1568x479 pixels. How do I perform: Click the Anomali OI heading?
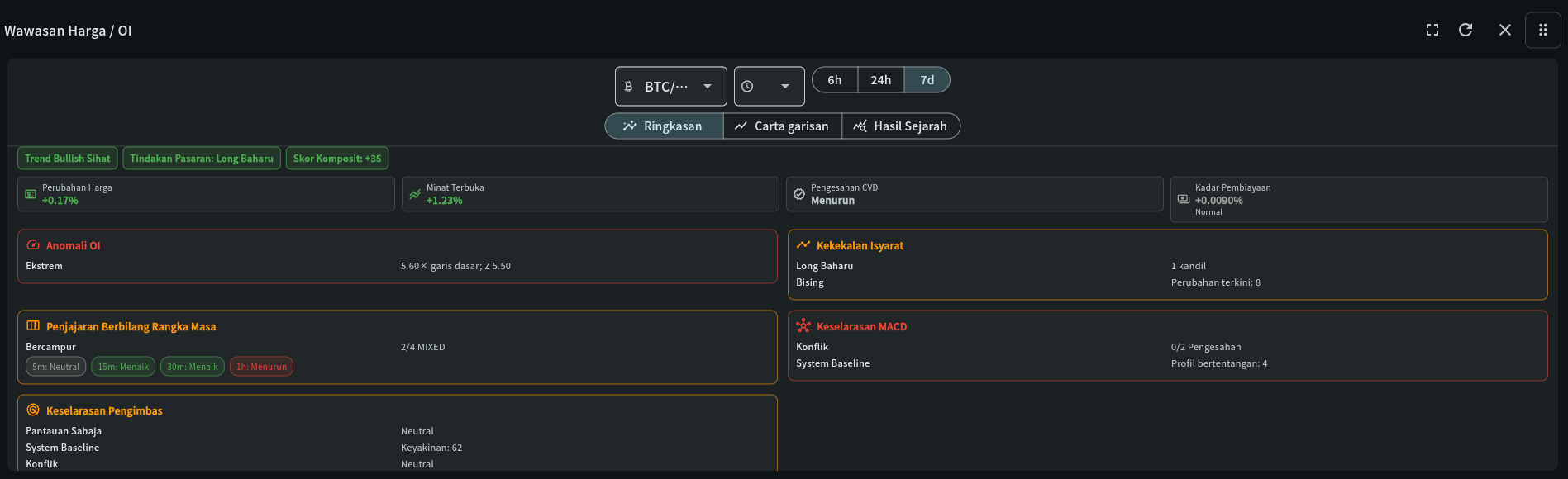tap(74, 246)
